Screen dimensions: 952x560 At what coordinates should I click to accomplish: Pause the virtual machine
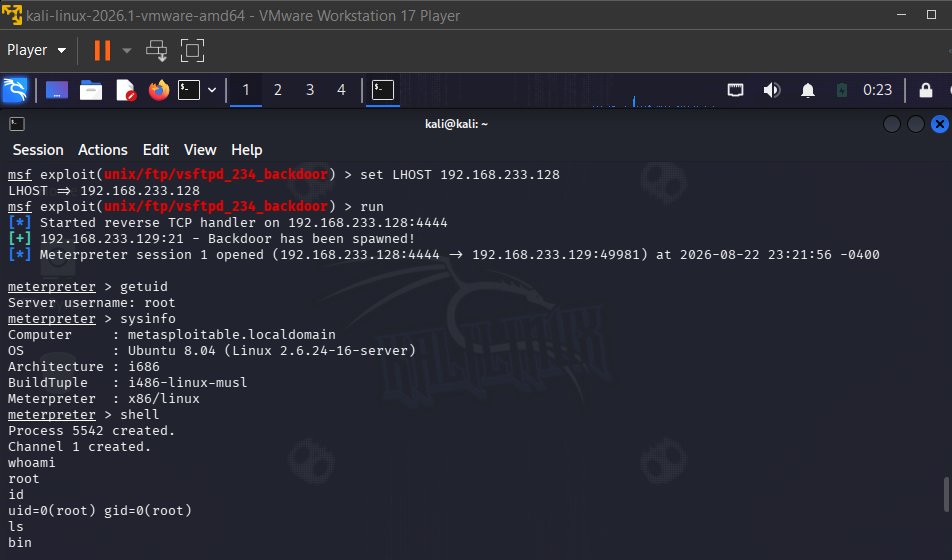(x=102, y=50)
